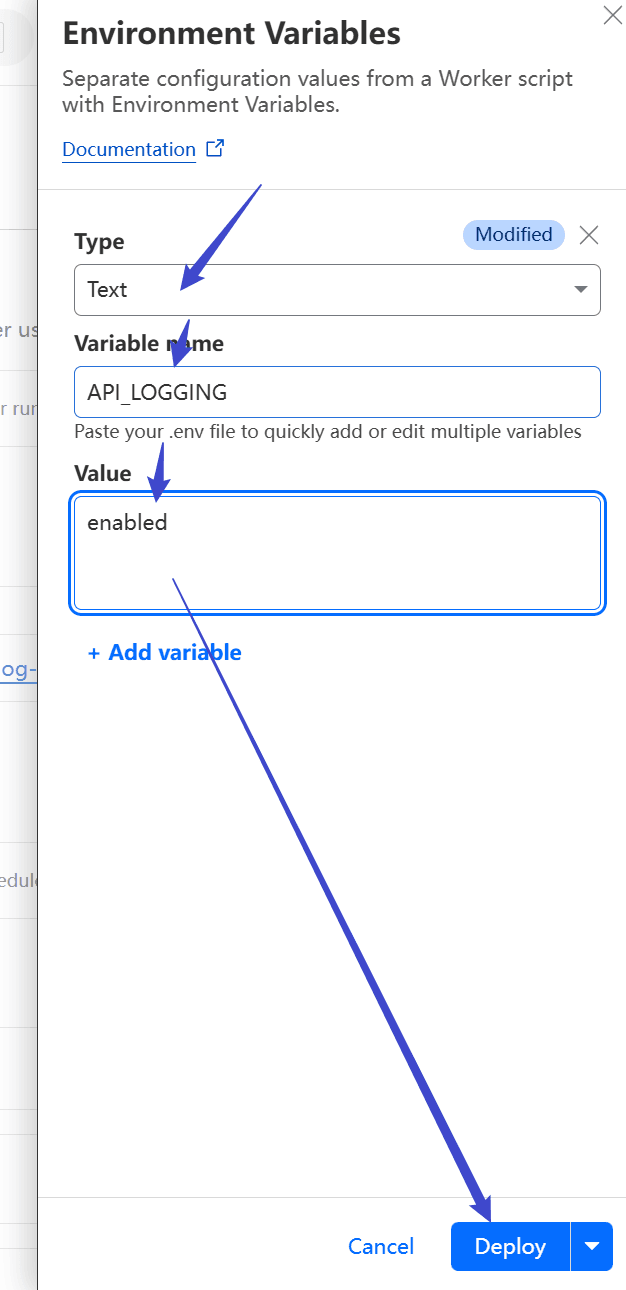Screen dimensions: 626x1290
Task: Add another variable with Add variable
Action: pyautogui.click(x=165, y=652)
